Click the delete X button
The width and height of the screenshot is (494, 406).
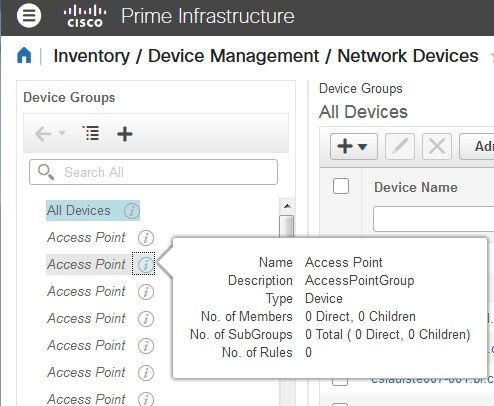[x=437, y=146]
